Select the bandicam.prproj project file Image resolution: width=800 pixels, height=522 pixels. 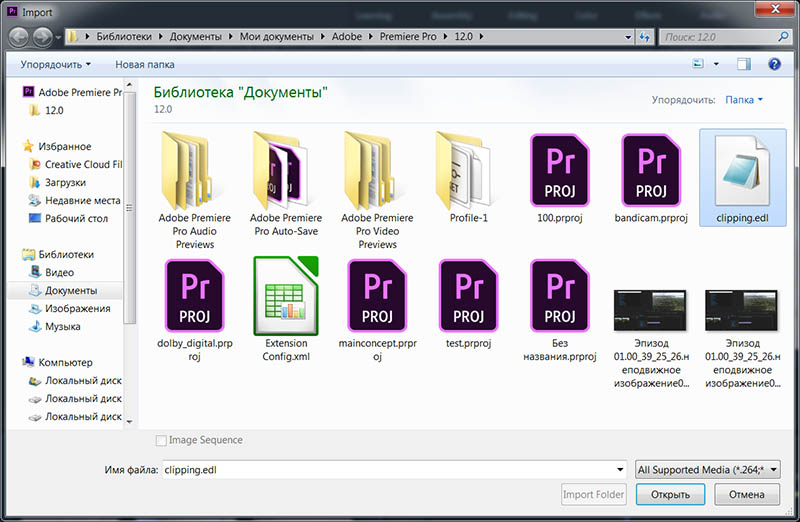[x=651, y=178]
